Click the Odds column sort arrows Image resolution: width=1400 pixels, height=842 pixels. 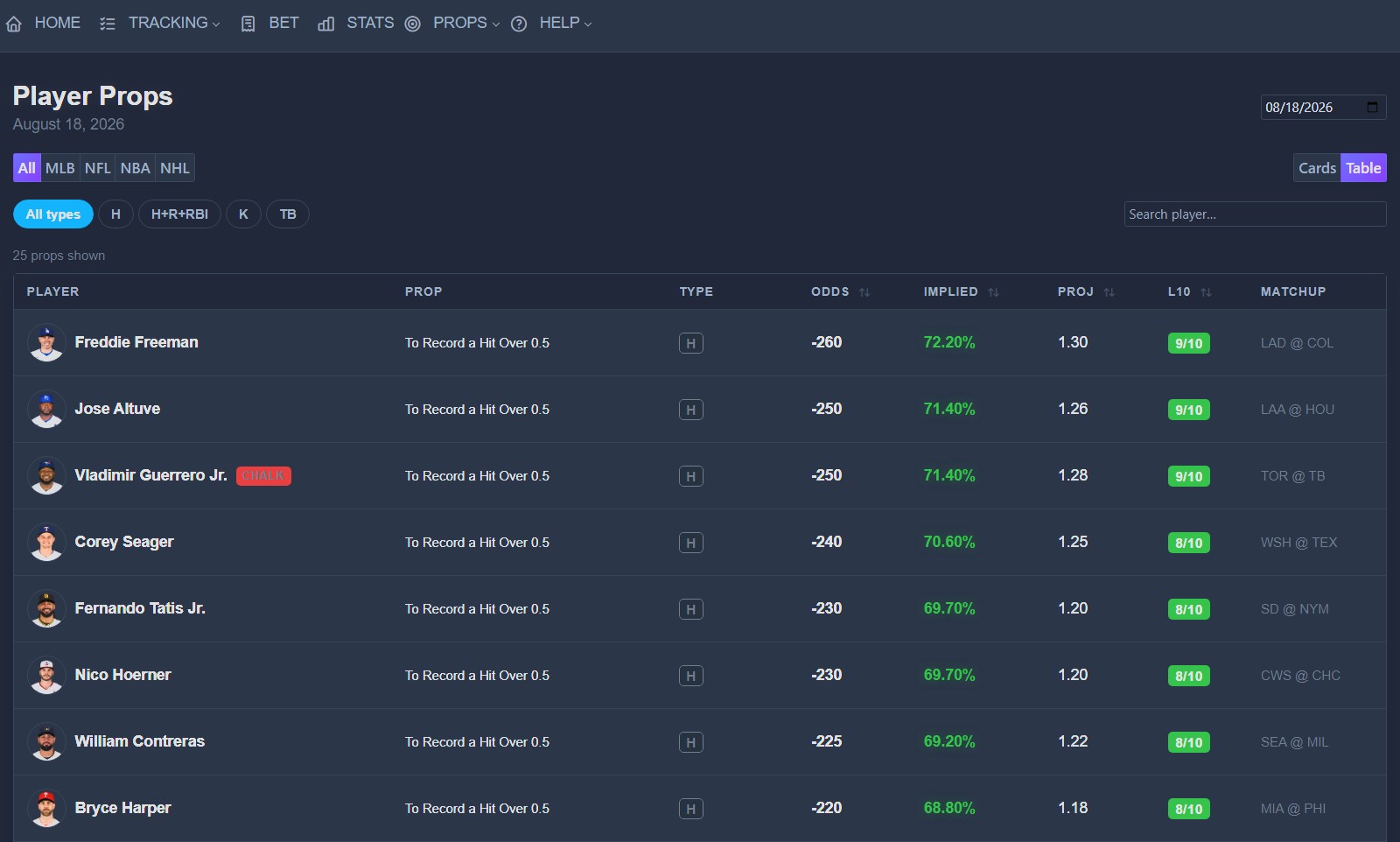864,292
